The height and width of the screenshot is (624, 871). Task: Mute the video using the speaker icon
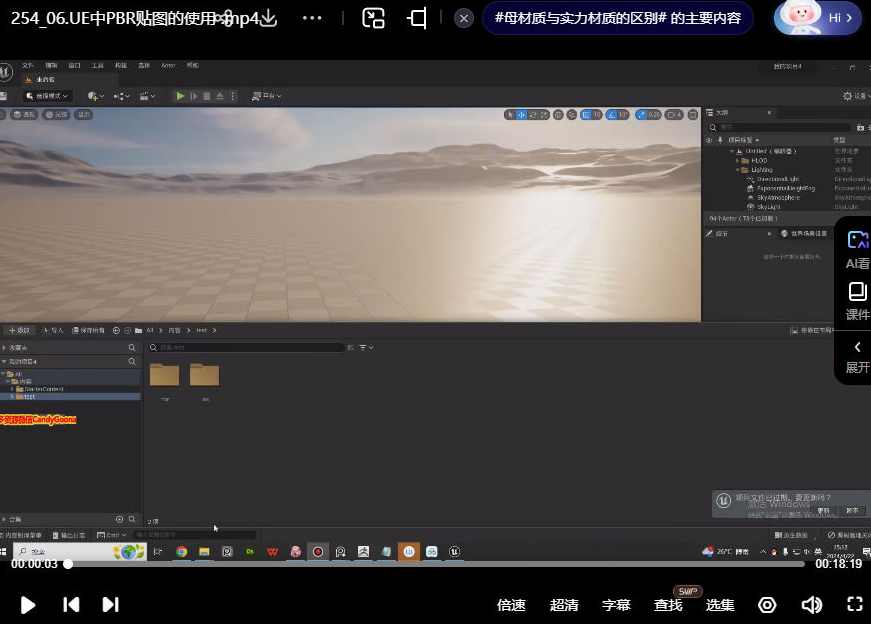811,605
